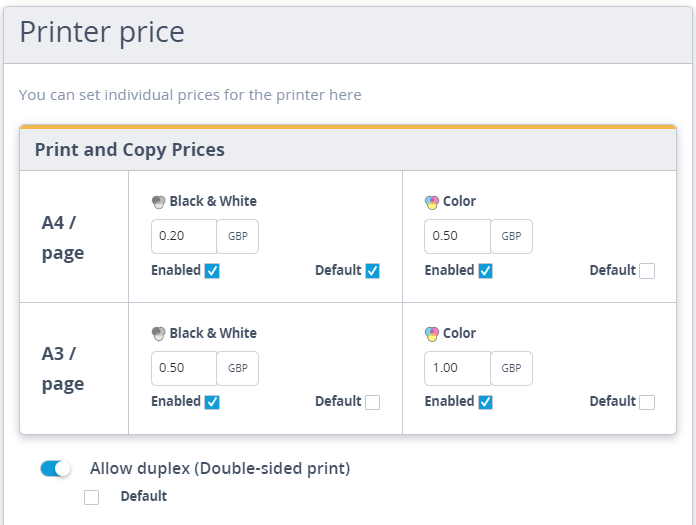Click the A4 Color palette icon
Viewport: 696px width, 525px height.
point(432,202)
